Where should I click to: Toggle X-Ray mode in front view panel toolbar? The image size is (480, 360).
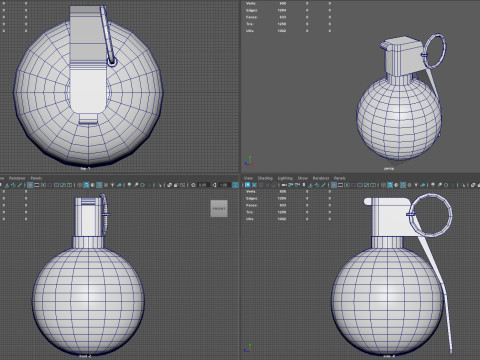pyautogui.click(x=169, y=185)
